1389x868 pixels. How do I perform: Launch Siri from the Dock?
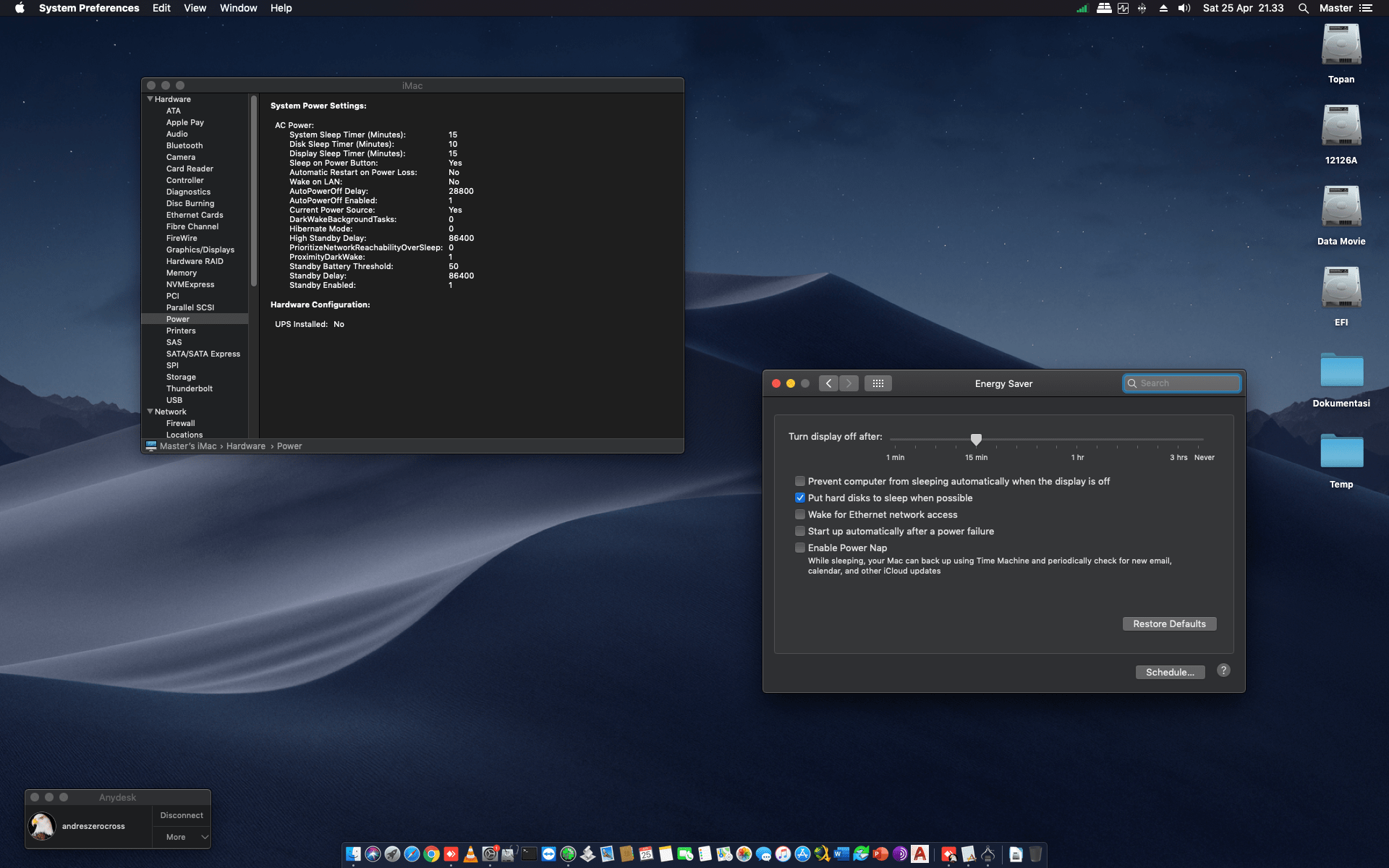click(373, 854)
